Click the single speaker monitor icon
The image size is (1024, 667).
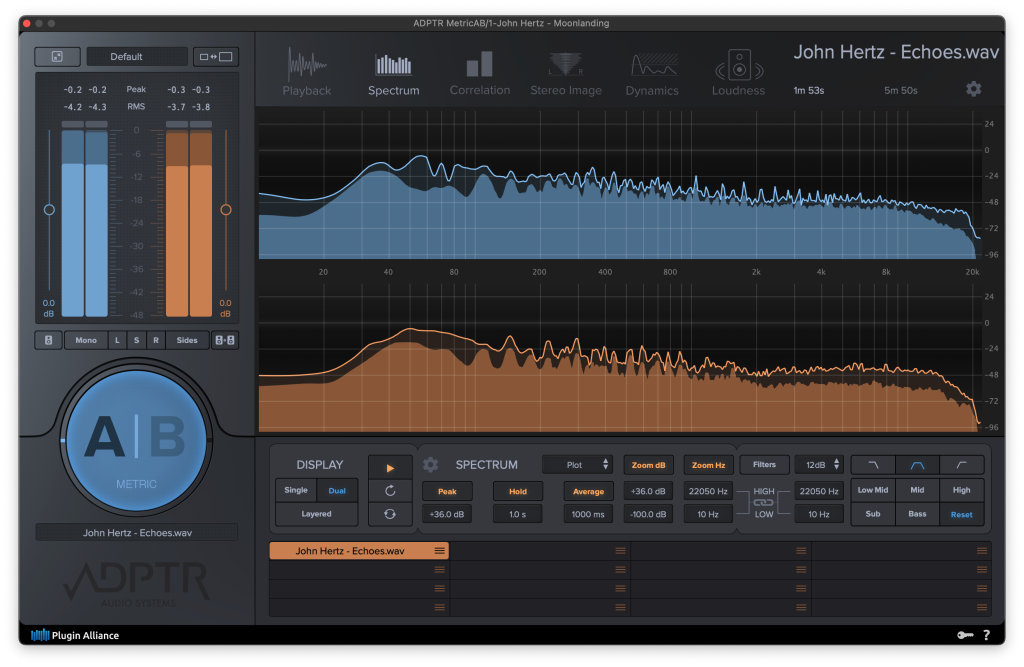click(x=48, y=340)
